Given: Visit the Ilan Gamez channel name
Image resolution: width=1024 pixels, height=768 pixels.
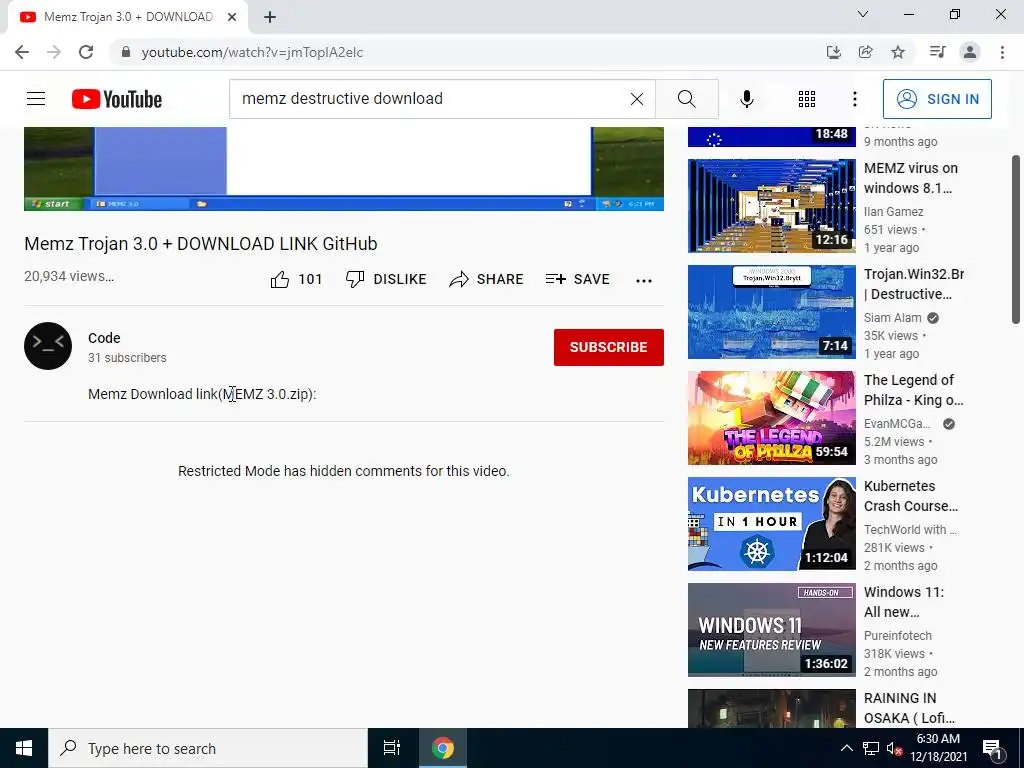Looking at the screenshot, I should tap(893, 212).
